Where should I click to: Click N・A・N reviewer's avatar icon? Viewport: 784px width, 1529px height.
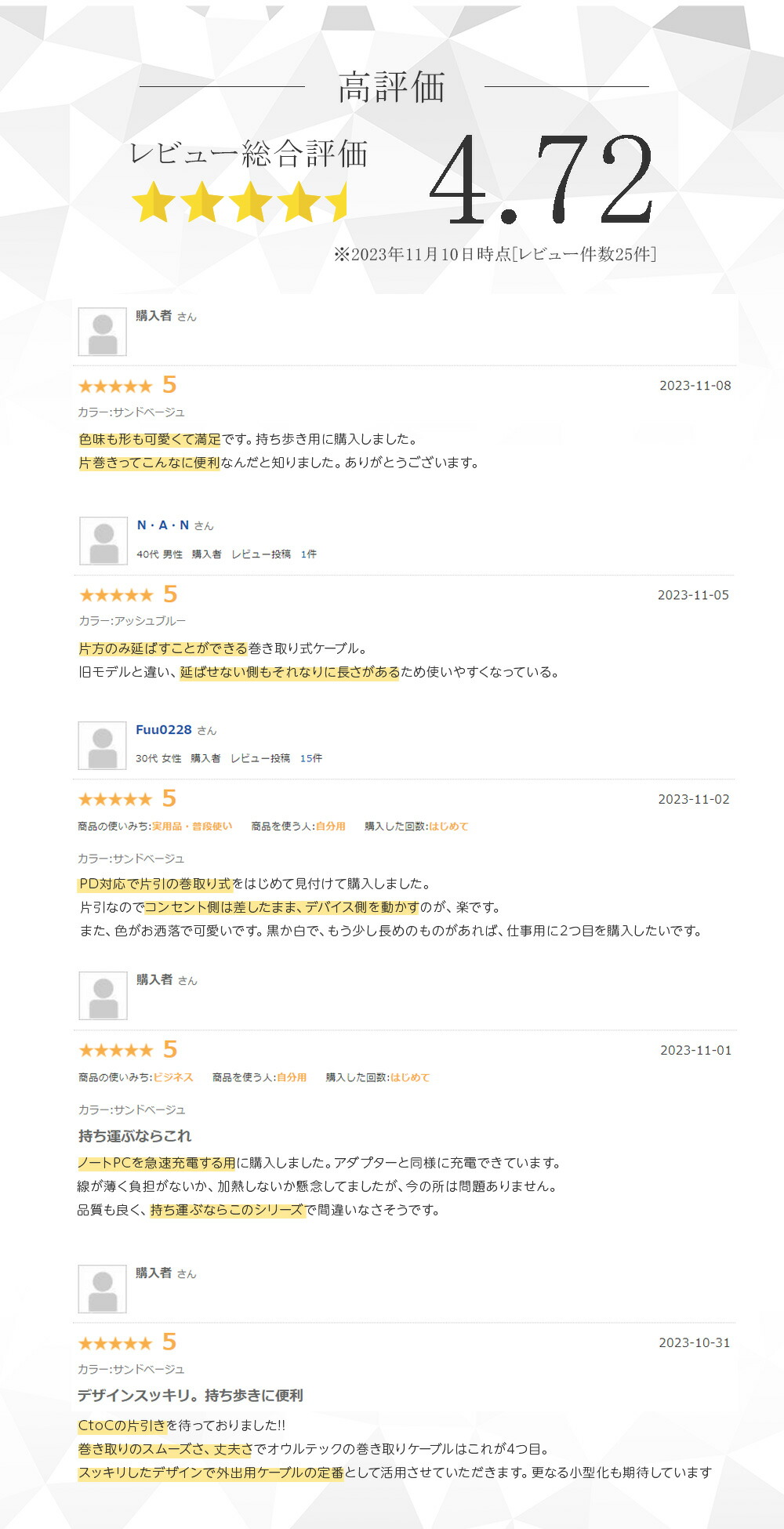point(103,541)
